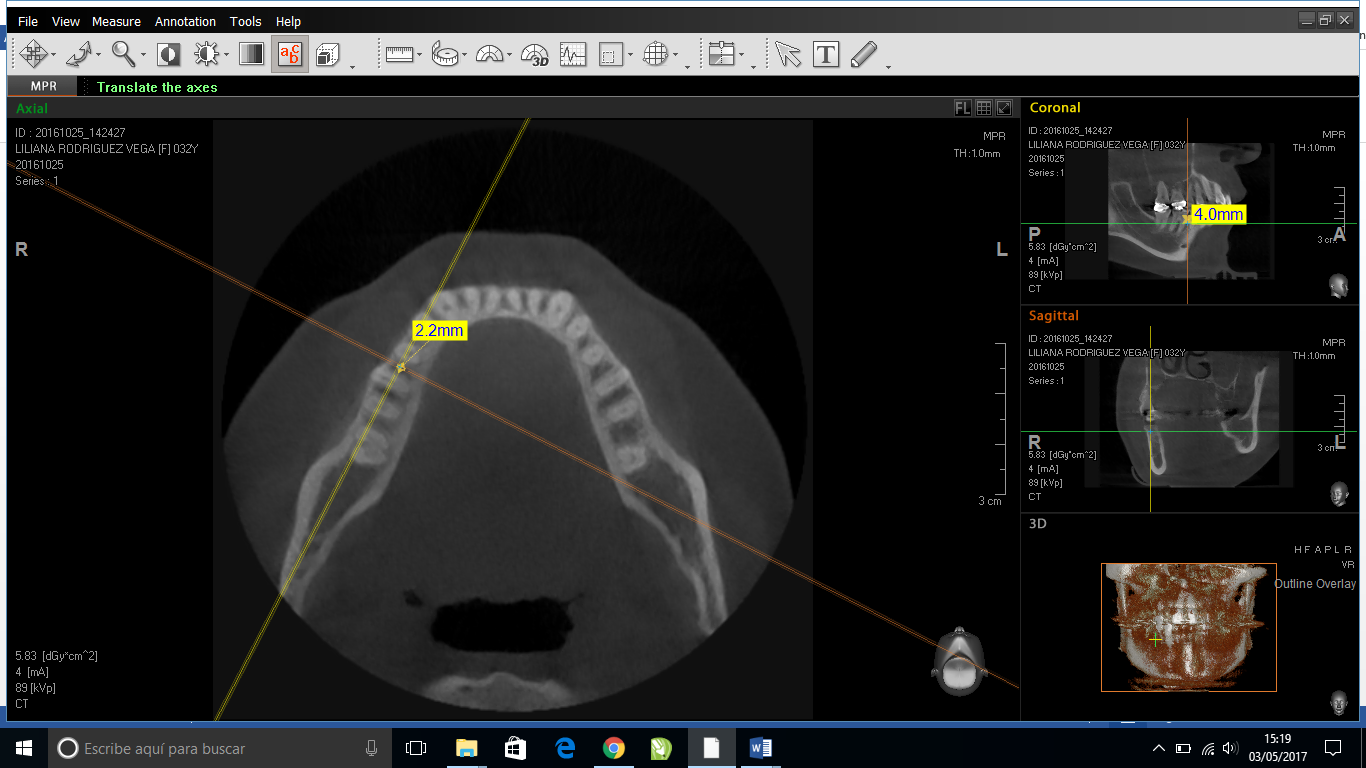Screen dimensions: 1366x768
Task: Expand the dropdown arrow beside ruler tool
Action: [x=420, y=56]
